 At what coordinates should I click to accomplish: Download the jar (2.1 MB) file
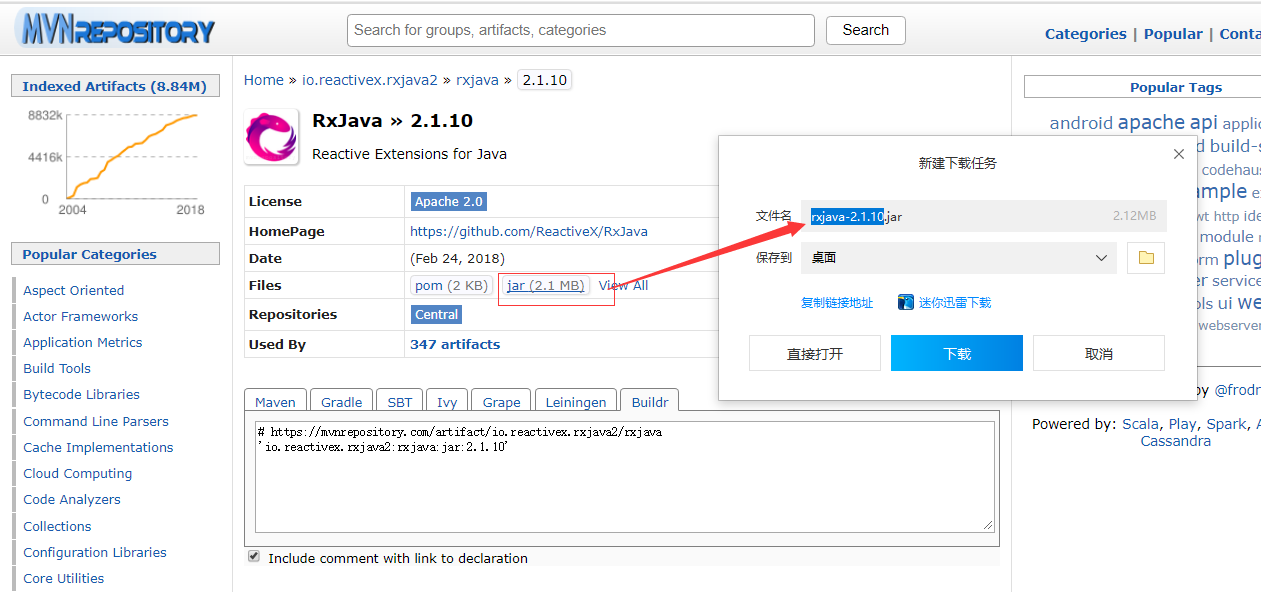tap(545, 286)
